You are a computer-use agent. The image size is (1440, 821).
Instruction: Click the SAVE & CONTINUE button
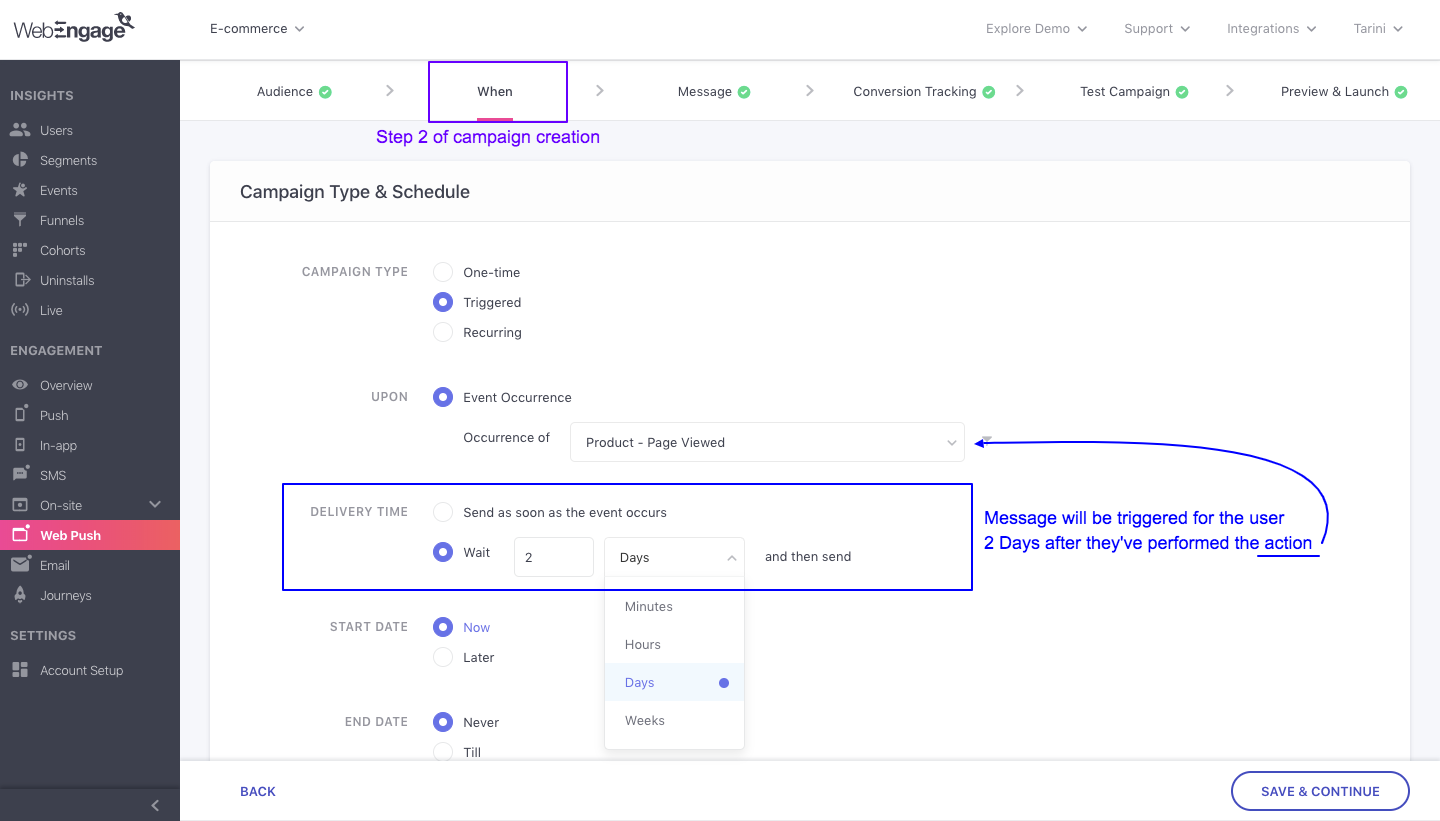pyautogui.click(x=1320, y=791)
